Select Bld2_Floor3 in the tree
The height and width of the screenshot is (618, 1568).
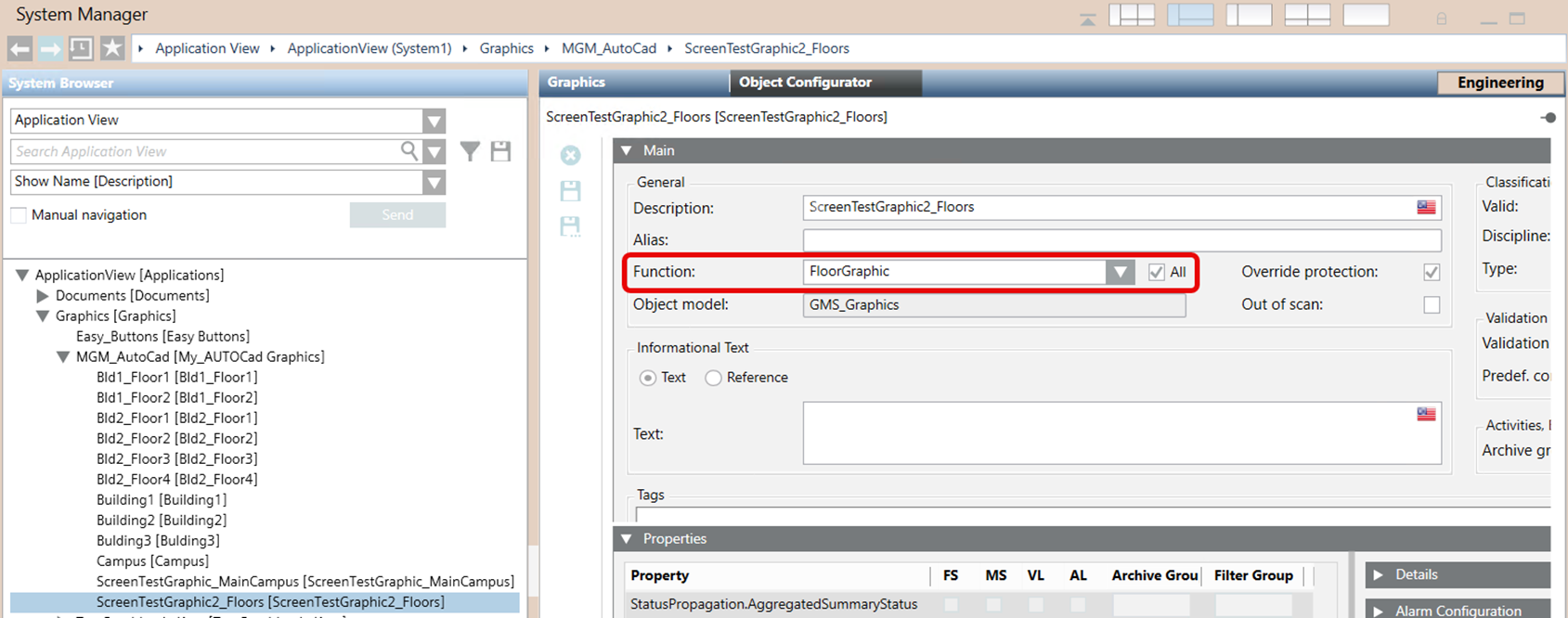[176, 459]
